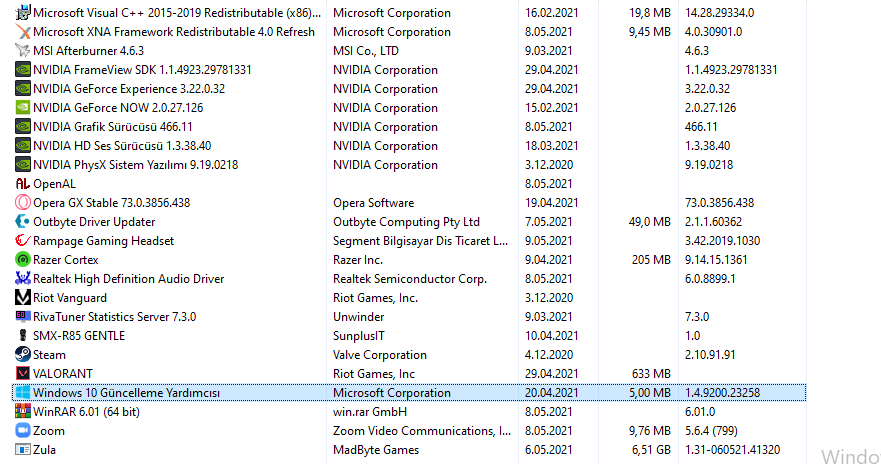Select the WinRAR 6.01 (64 bit) name
Viewport: 881px width, 464px height.
pyautogui.click(x=86, y=412)
